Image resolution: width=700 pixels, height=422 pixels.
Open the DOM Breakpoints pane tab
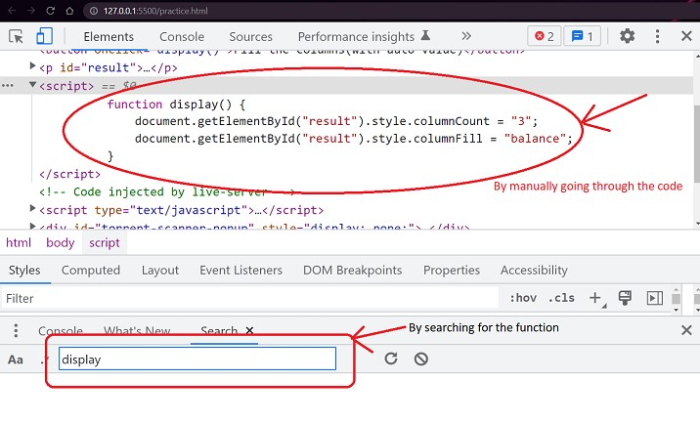(352, 270)
